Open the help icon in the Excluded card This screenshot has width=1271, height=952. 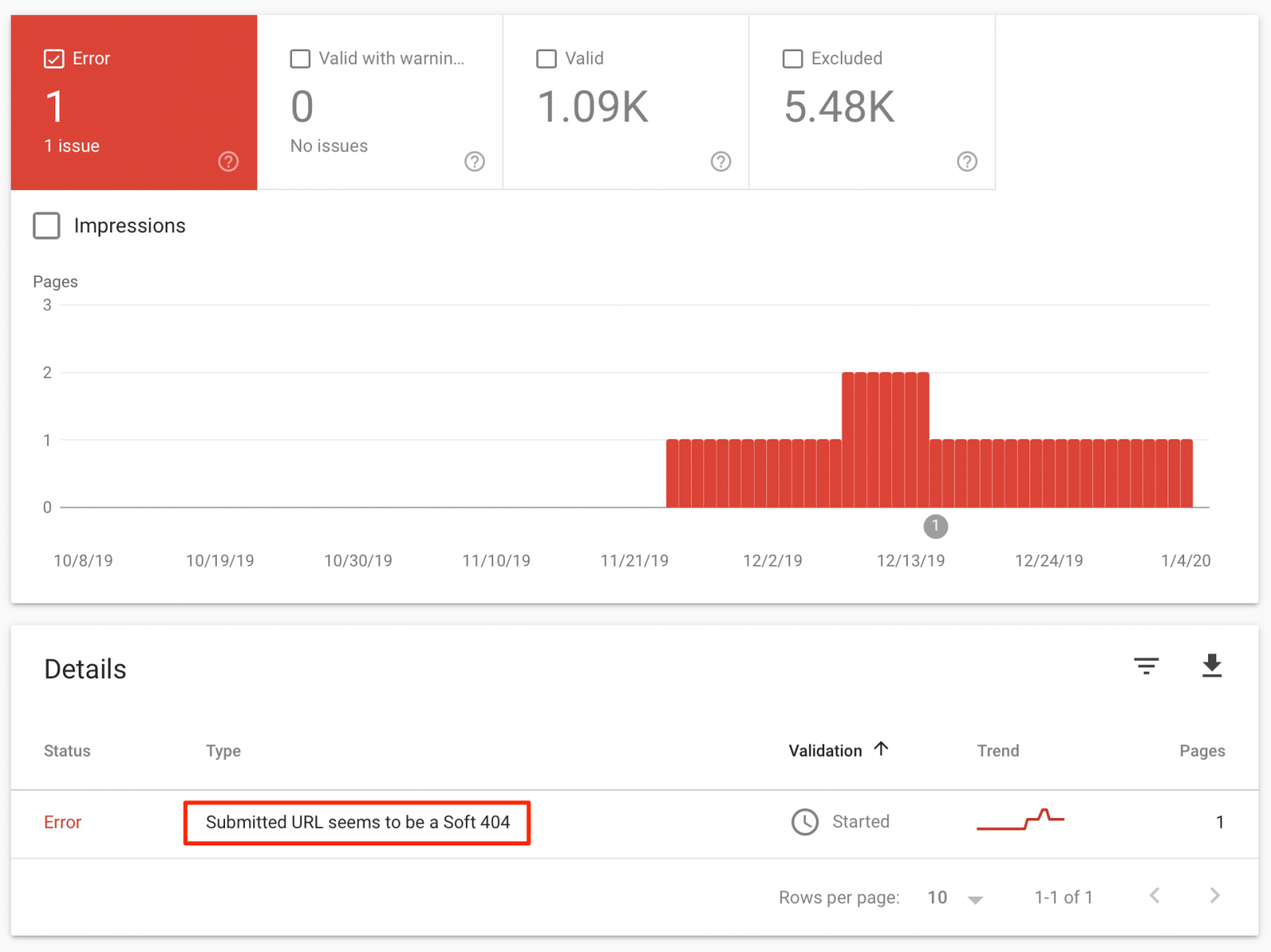[966, 161]
